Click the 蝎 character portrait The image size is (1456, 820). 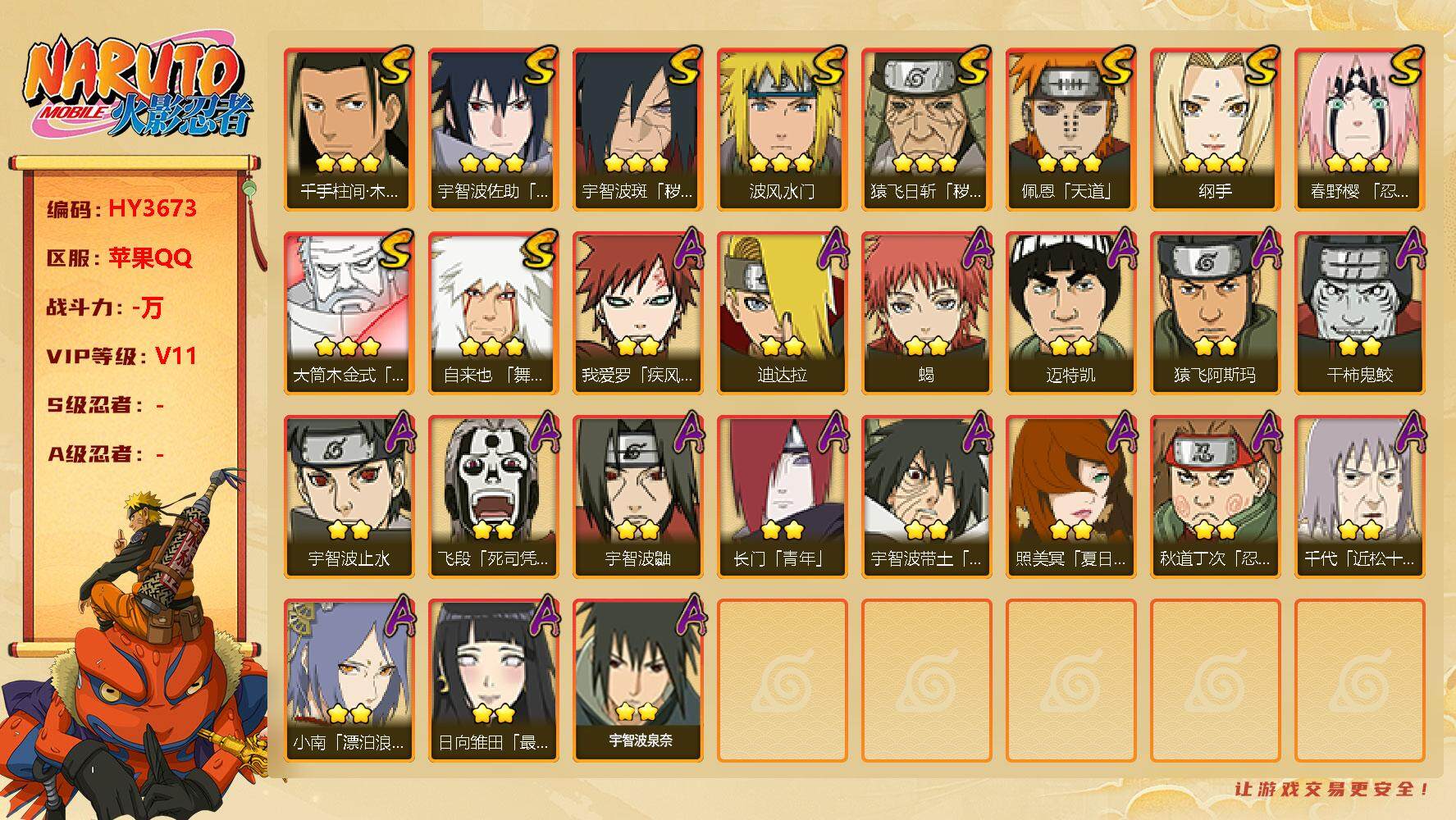(926, 313)
